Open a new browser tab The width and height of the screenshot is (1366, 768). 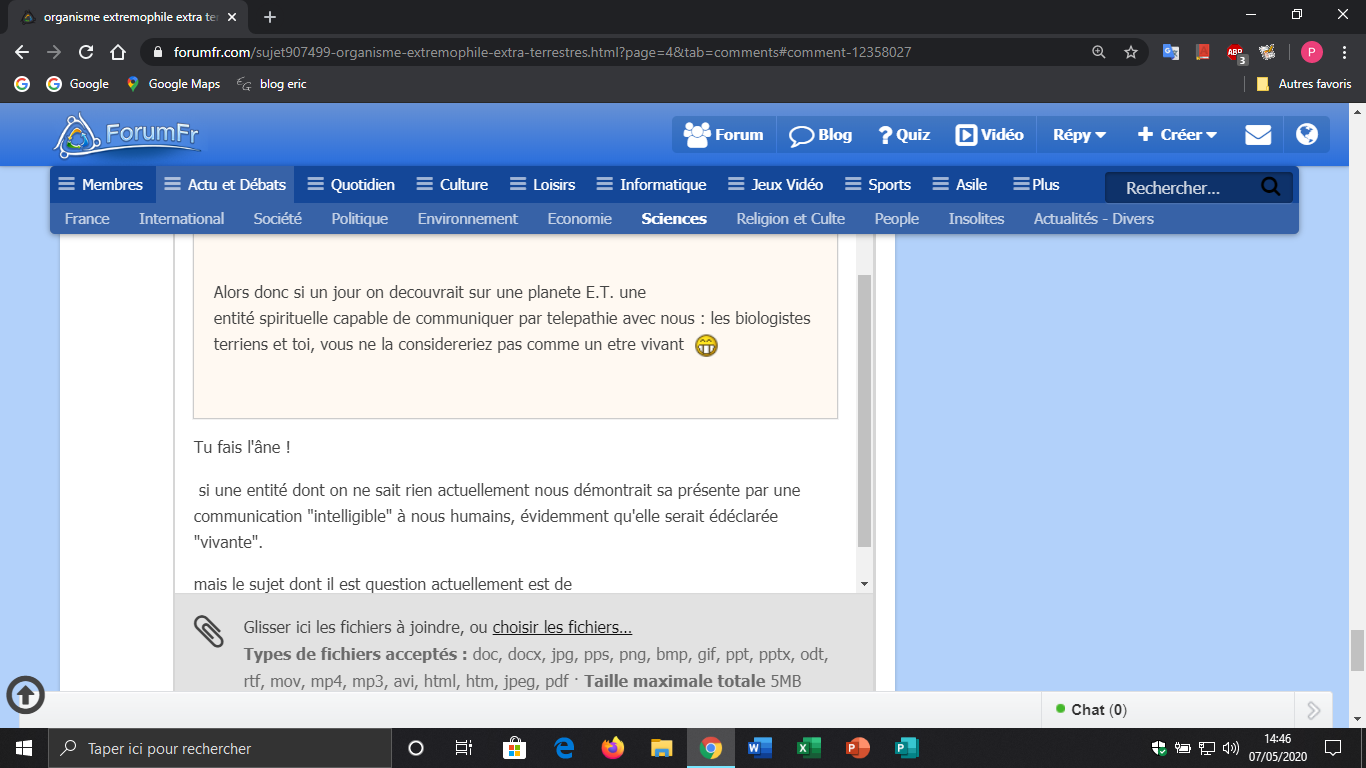(270, 17)
